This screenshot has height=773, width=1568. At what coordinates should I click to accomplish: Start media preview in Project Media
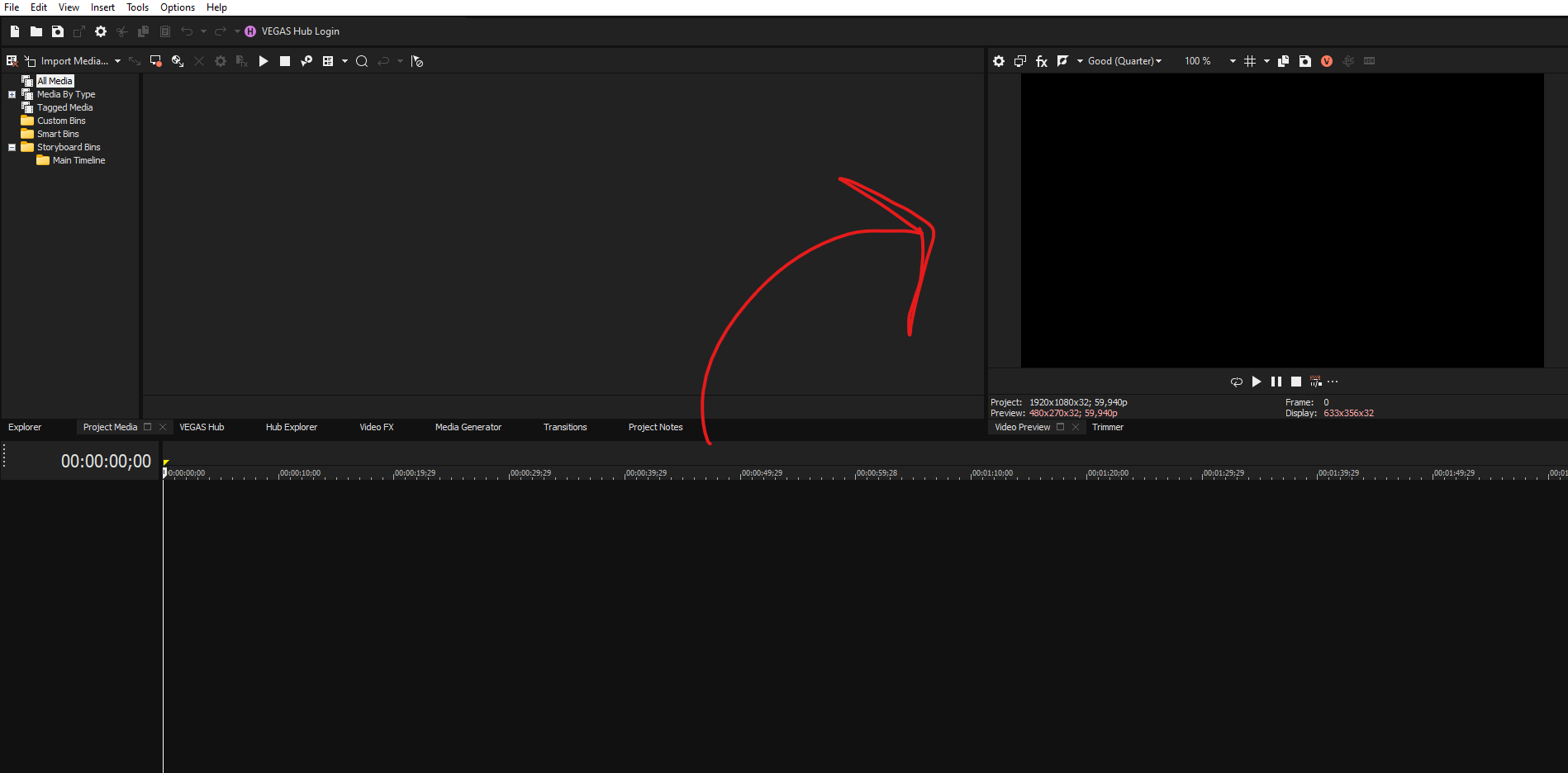(264, 61)
